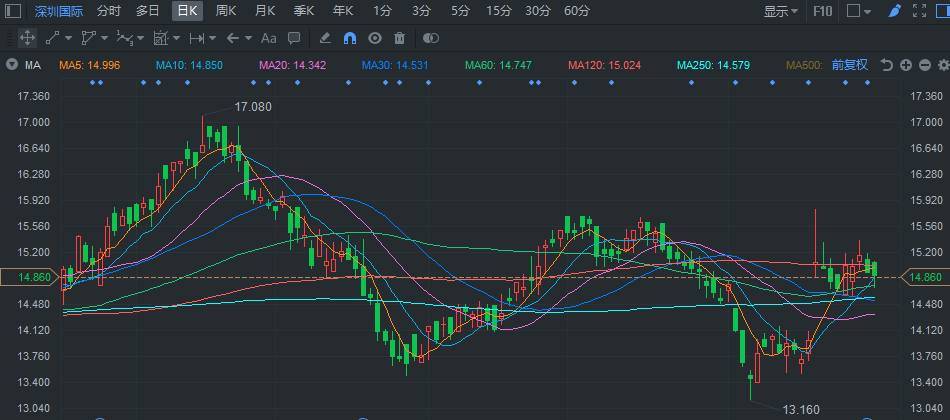This screenshot has width=950, height=420.
Task: Expand the range tool dropdown arrow
Action: pyautogui.click(x=213, y=38)
